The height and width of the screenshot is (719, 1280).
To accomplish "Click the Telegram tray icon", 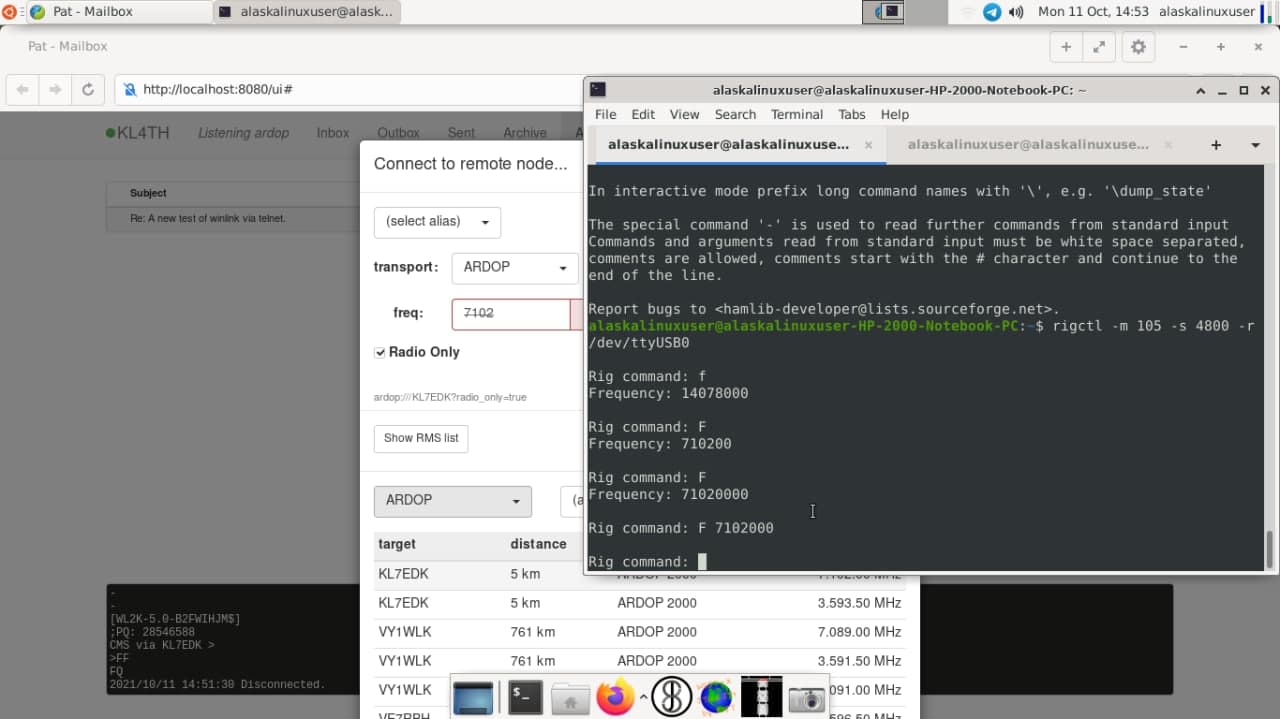I will (x=992, y=12).
